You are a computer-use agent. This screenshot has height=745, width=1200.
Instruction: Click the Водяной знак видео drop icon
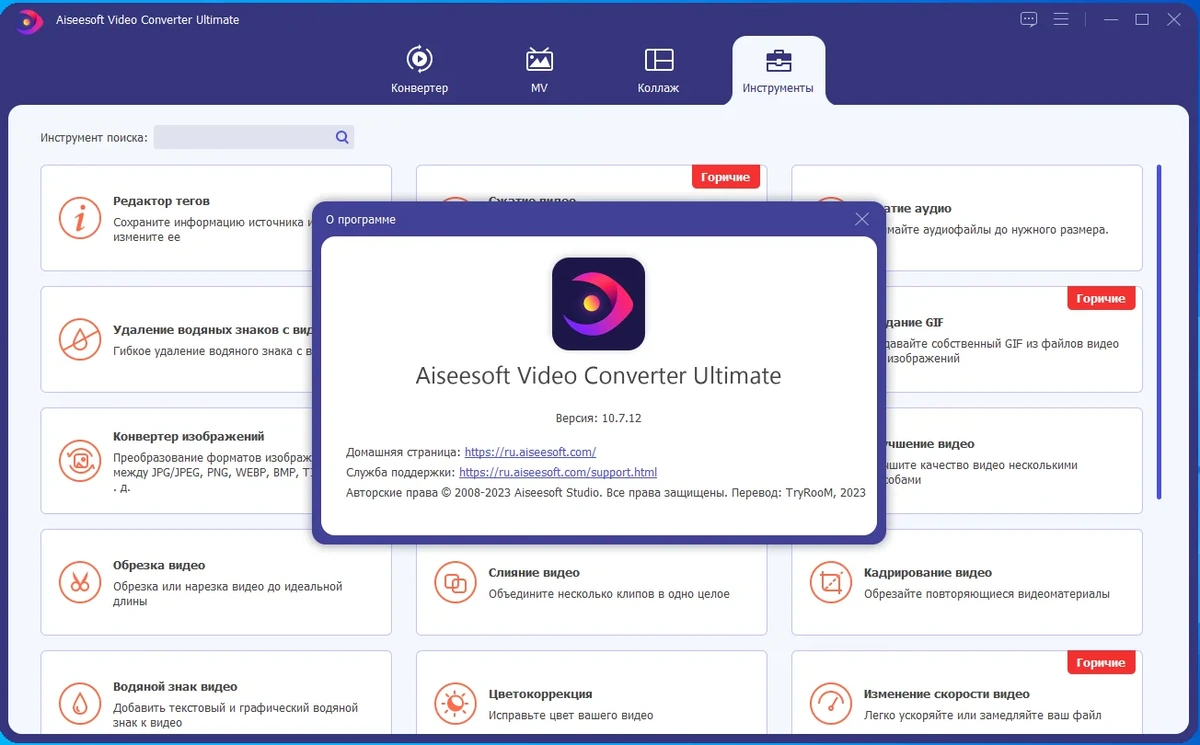[79, 703]
